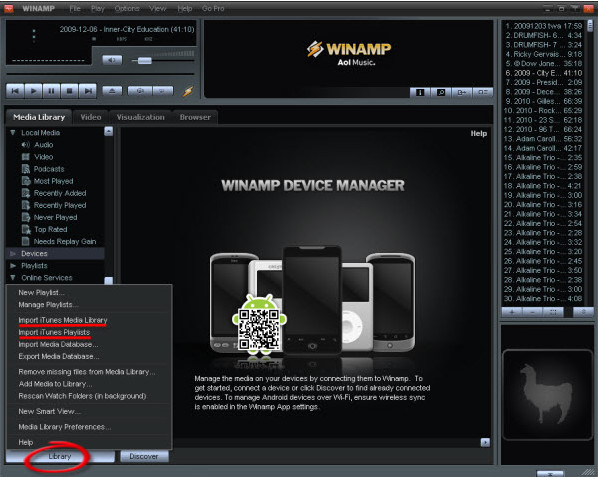Click library tree scroll up arrow
598x477 pixels.
pos(109,132)
